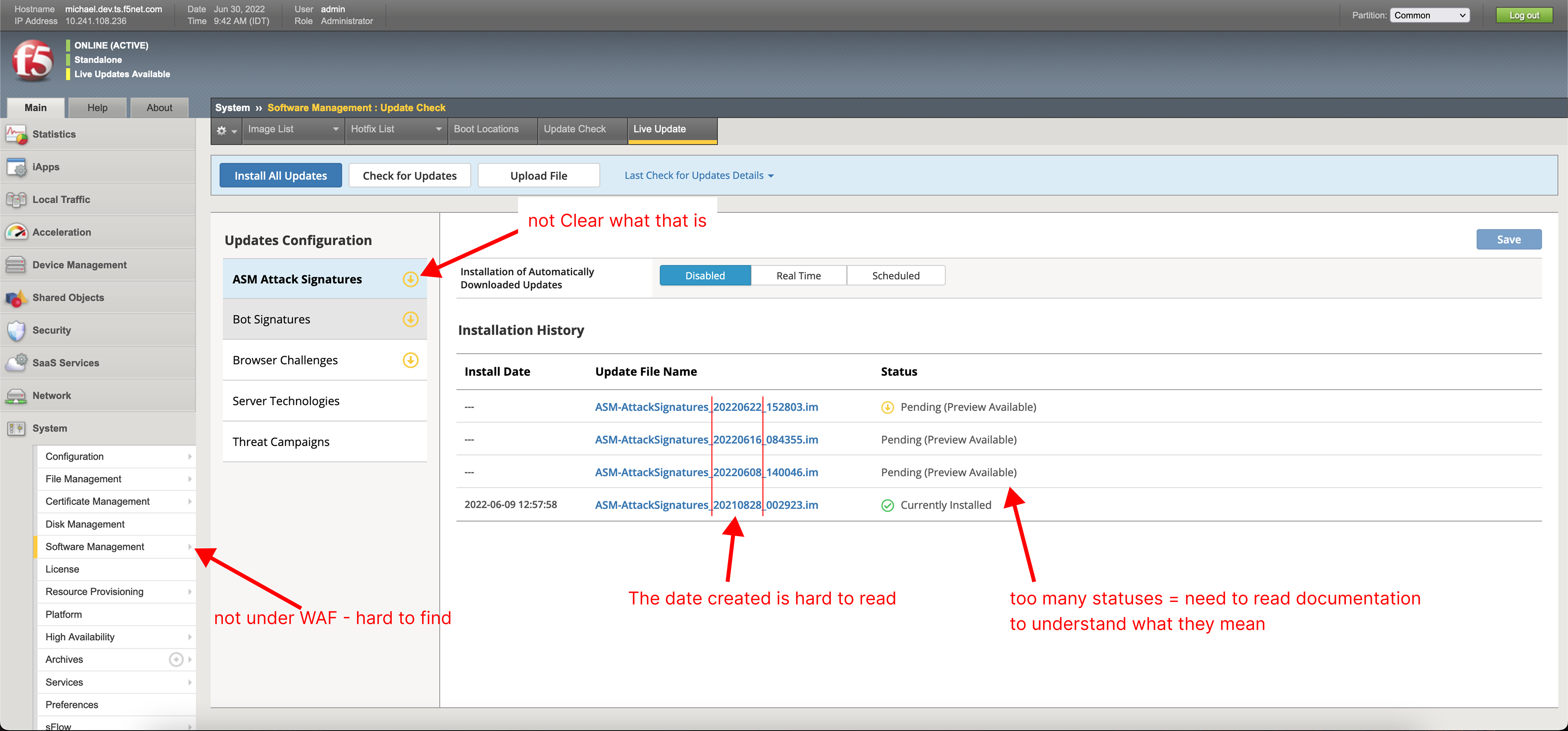Open the Shared Objects icon

(16, 298)
